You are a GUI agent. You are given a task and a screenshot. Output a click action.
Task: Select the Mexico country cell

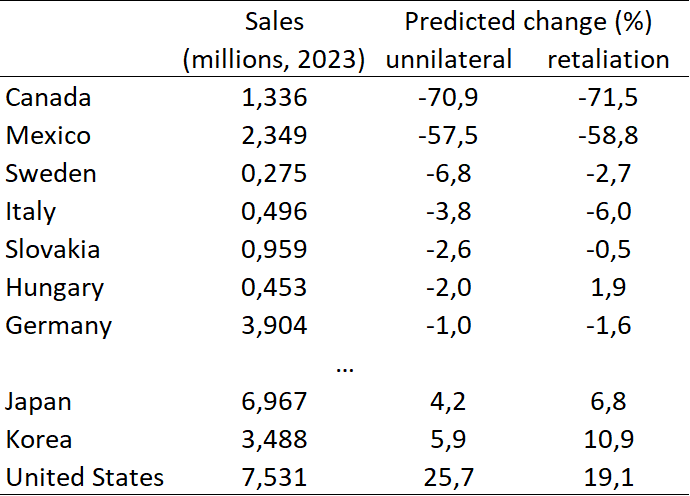48,135
